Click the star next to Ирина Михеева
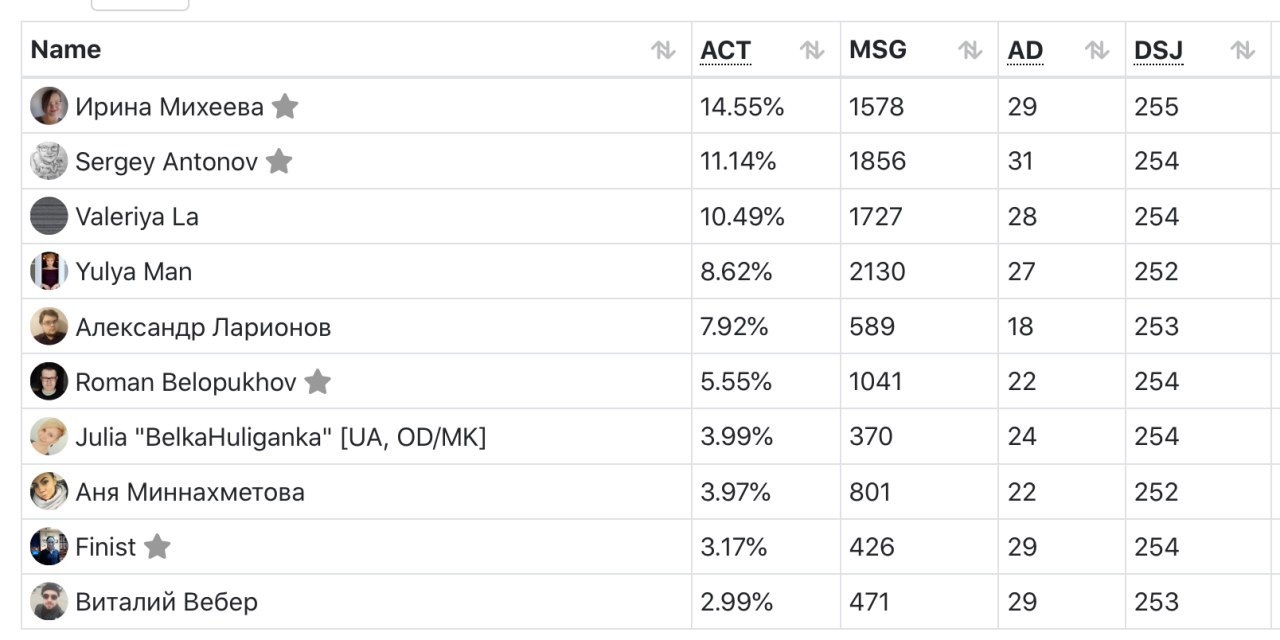 coord(285,106)
